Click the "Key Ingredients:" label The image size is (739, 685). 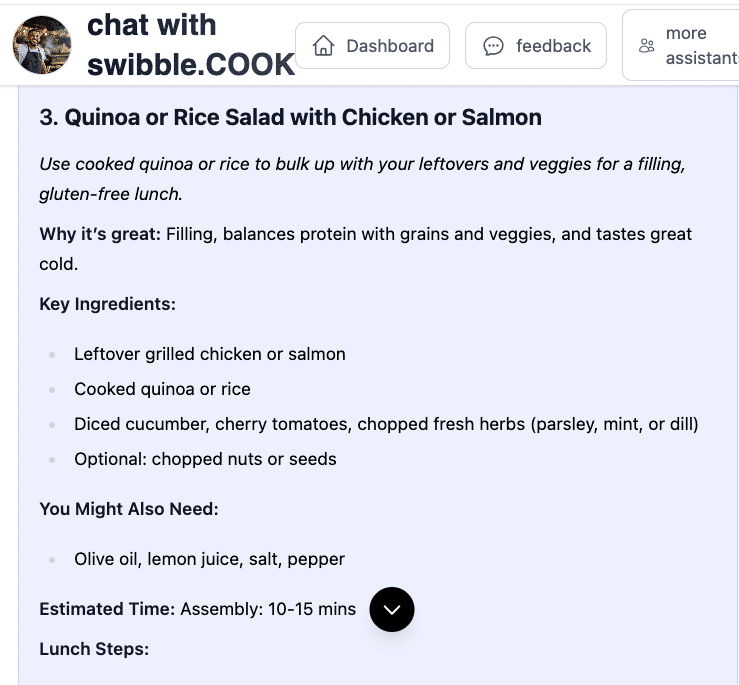click(x=107, y=304)
